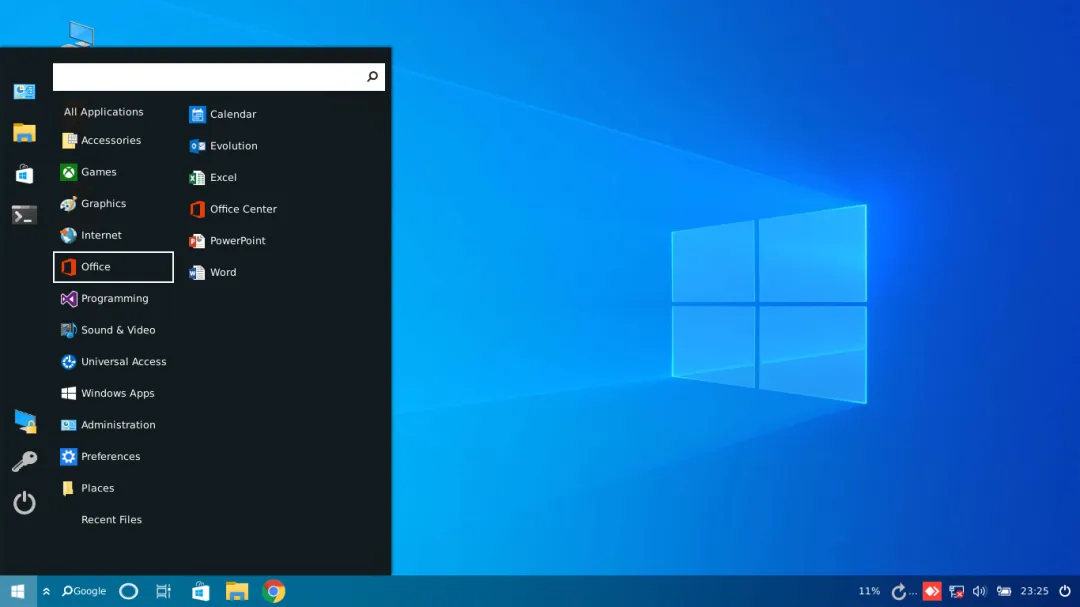This screenshot has height=607, width=1080.
Task: Select the Internet category
Action: tap(113, 236)
